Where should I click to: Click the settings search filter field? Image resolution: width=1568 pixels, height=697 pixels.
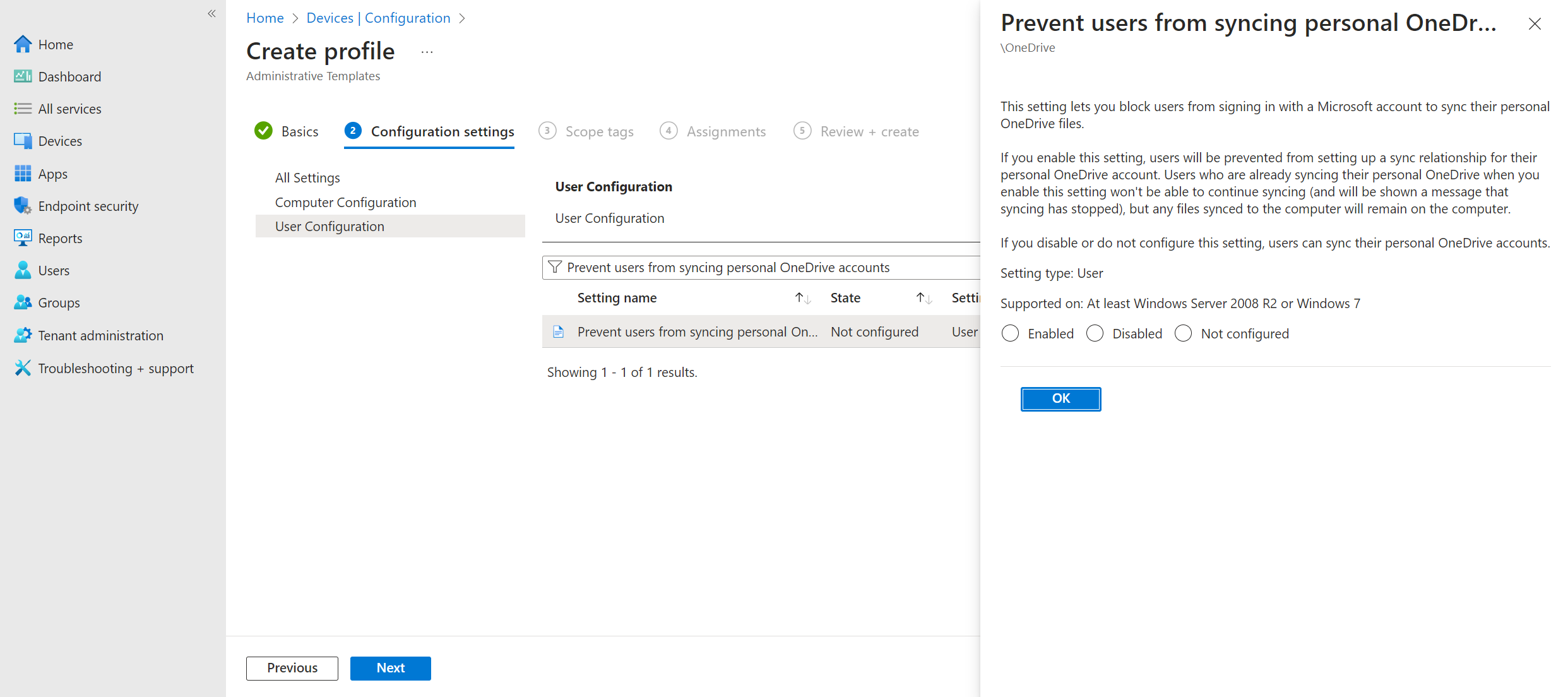pos(761,267)
